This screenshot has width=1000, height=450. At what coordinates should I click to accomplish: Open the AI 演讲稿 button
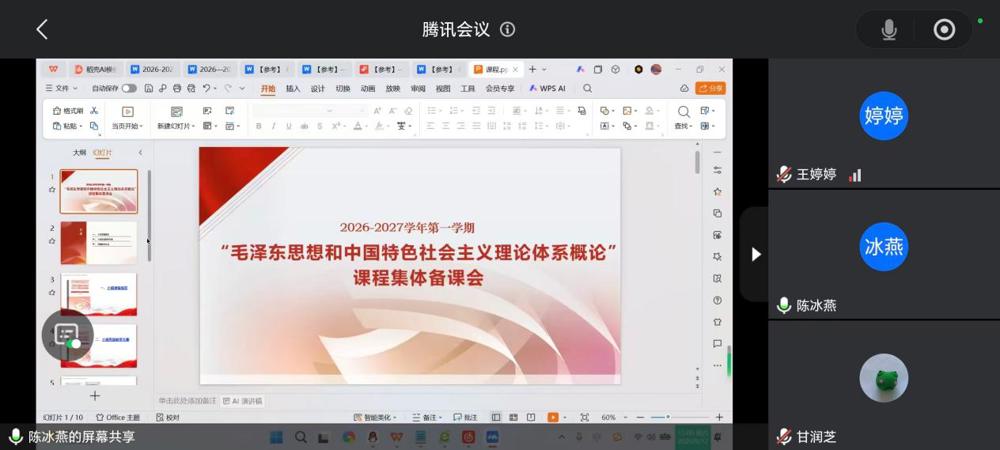pyautogui.click(x=242, y=401)
